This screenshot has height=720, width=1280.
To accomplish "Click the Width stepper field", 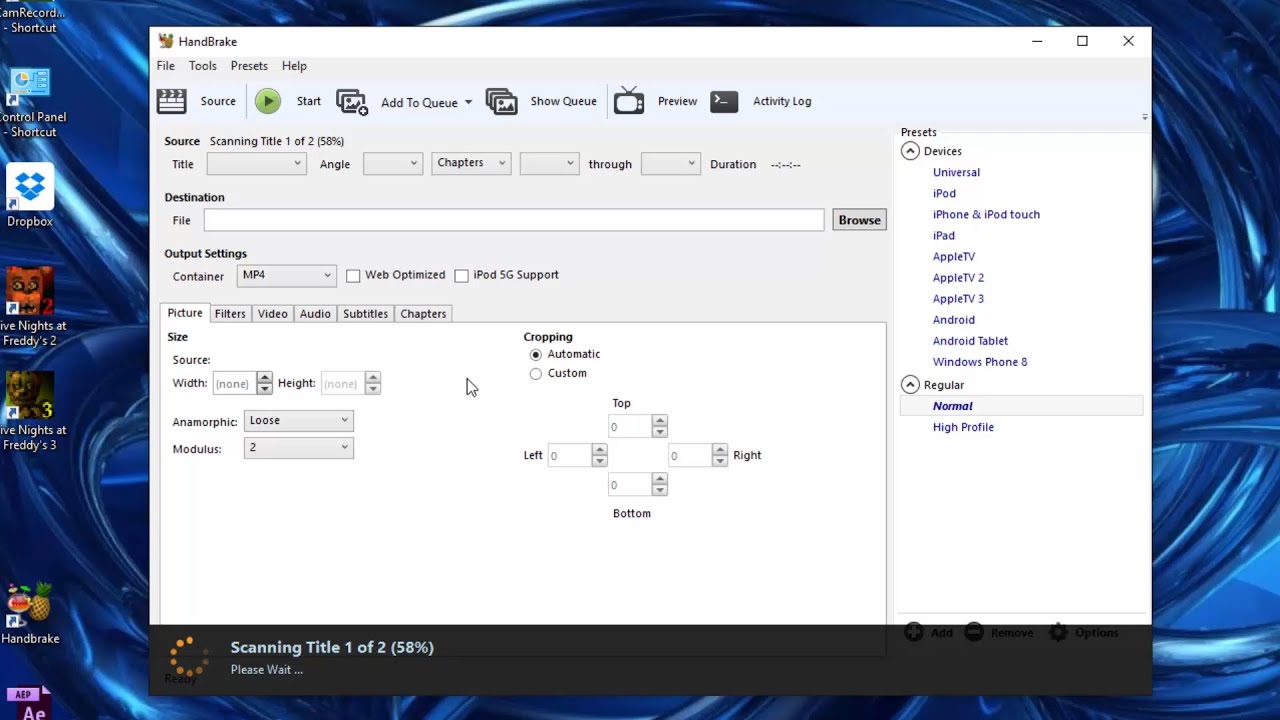I will [234, 384].
